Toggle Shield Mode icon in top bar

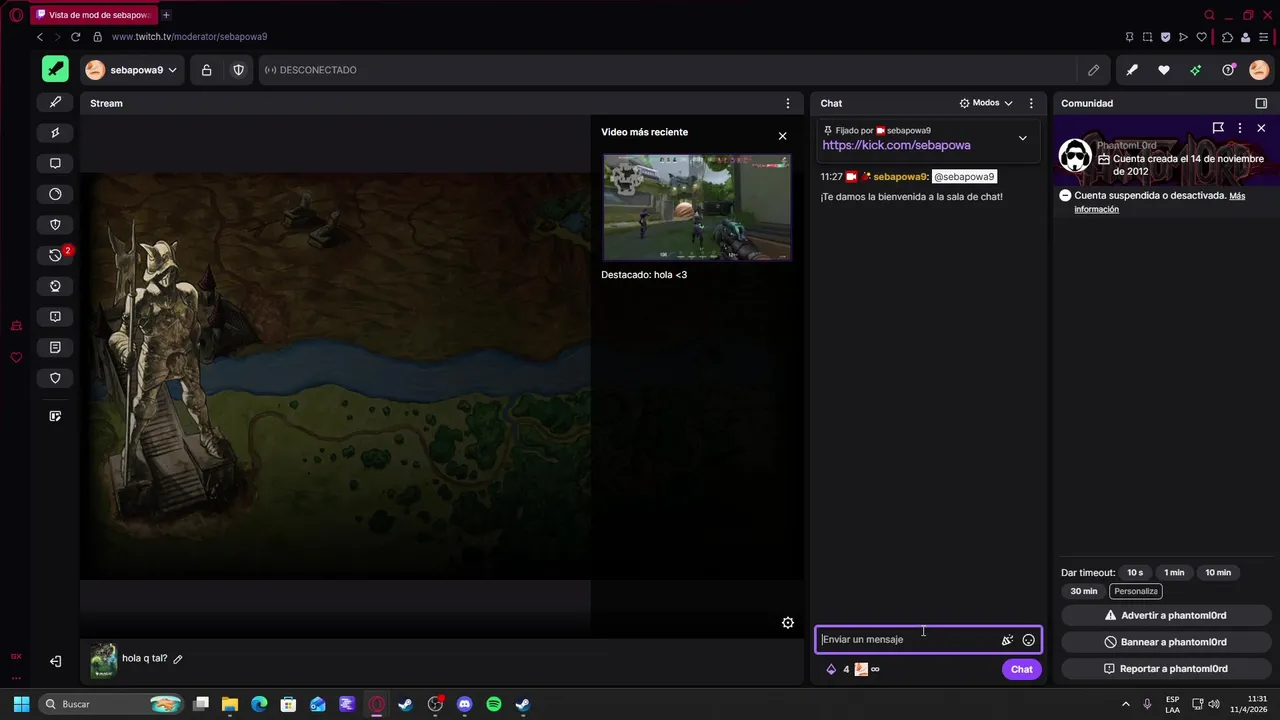[x=238, y=70]
